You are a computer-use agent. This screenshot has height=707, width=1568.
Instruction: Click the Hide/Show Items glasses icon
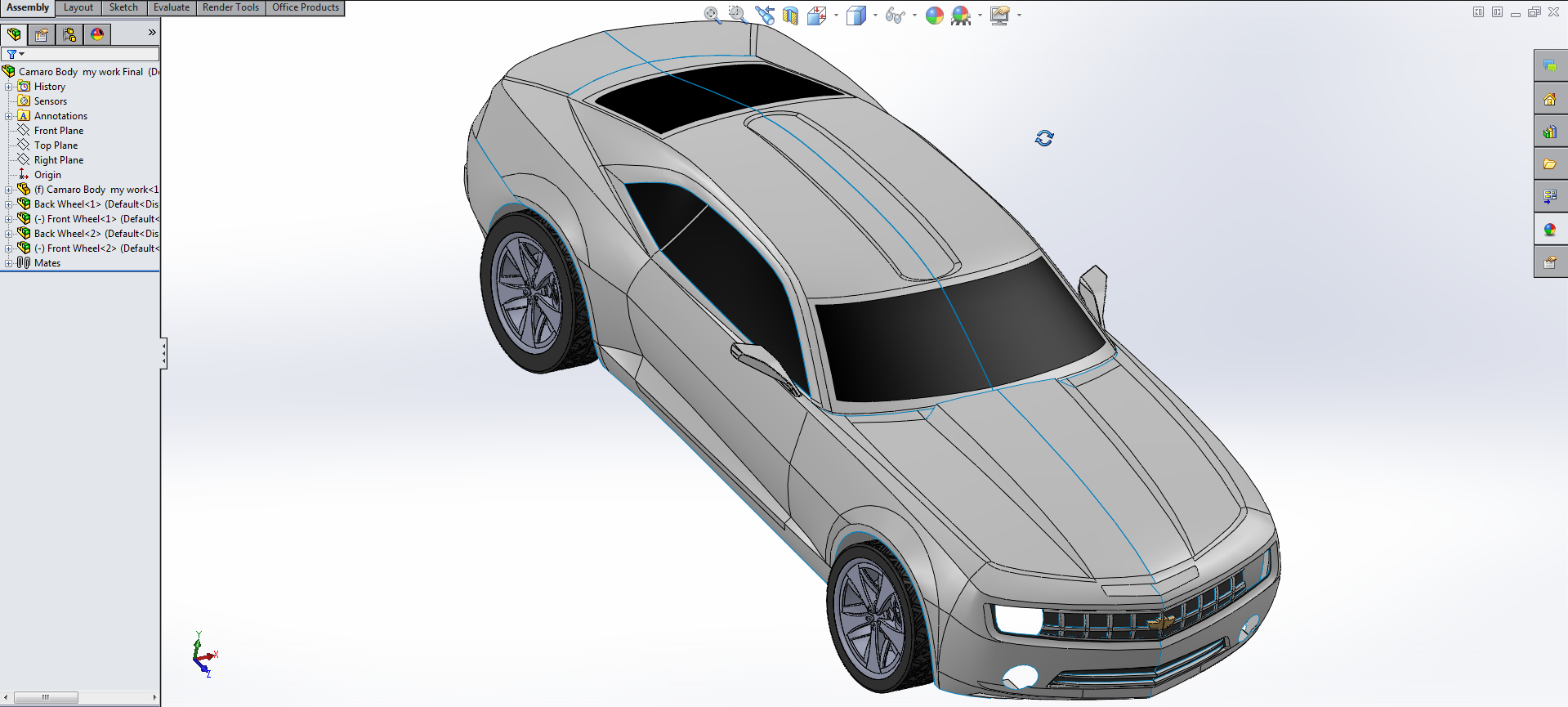tap(895, 16)
